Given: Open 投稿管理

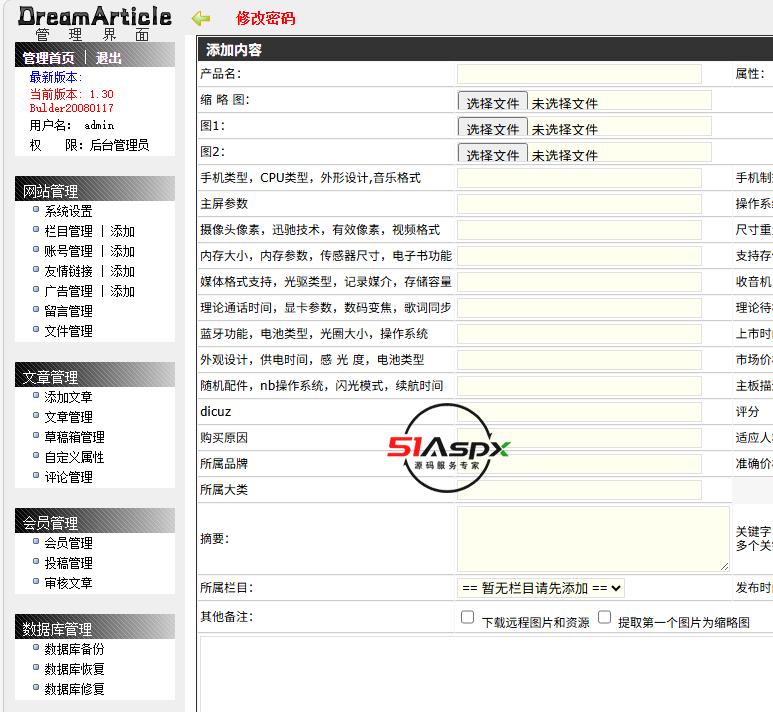Looking at the screenshot, I should coord(69,563).
